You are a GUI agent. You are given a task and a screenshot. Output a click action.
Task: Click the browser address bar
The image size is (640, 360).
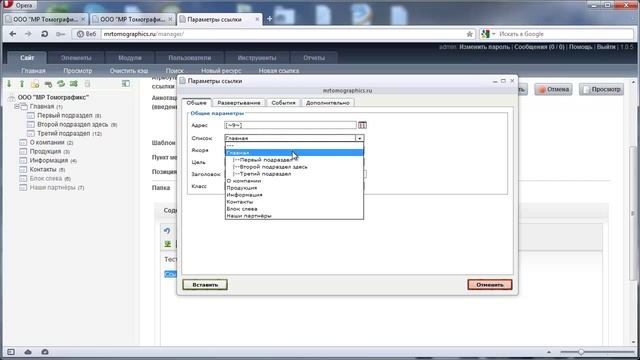284,34
